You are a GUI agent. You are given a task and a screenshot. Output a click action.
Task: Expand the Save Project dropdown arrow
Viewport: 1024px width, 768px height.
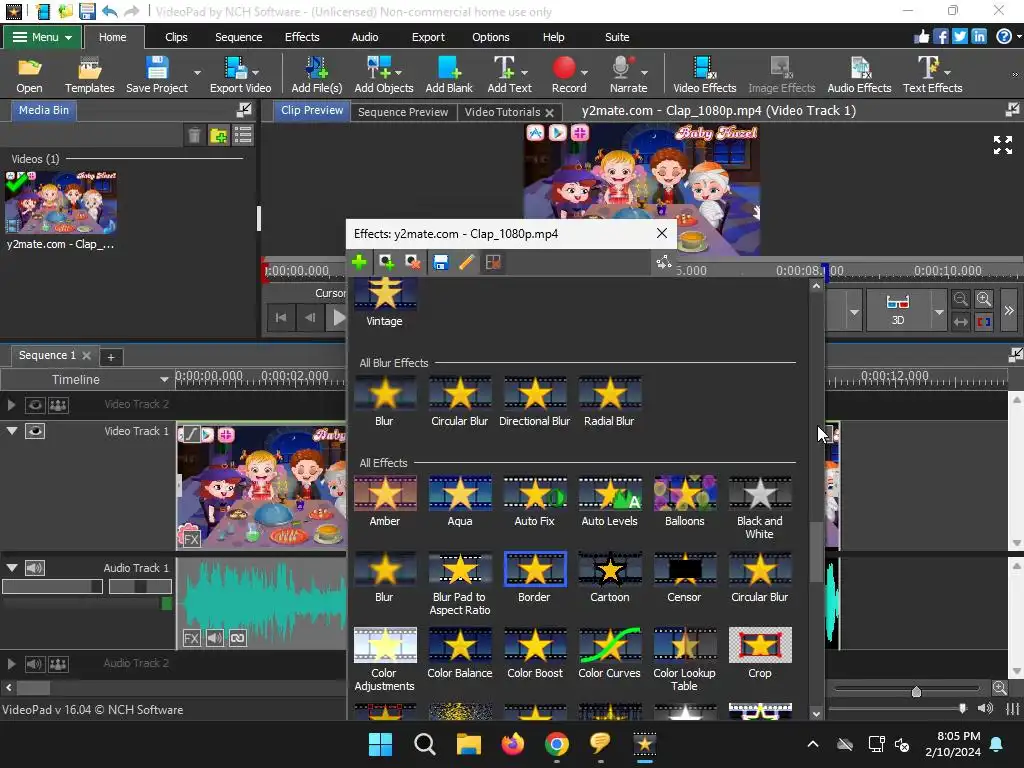coord(197,72)
